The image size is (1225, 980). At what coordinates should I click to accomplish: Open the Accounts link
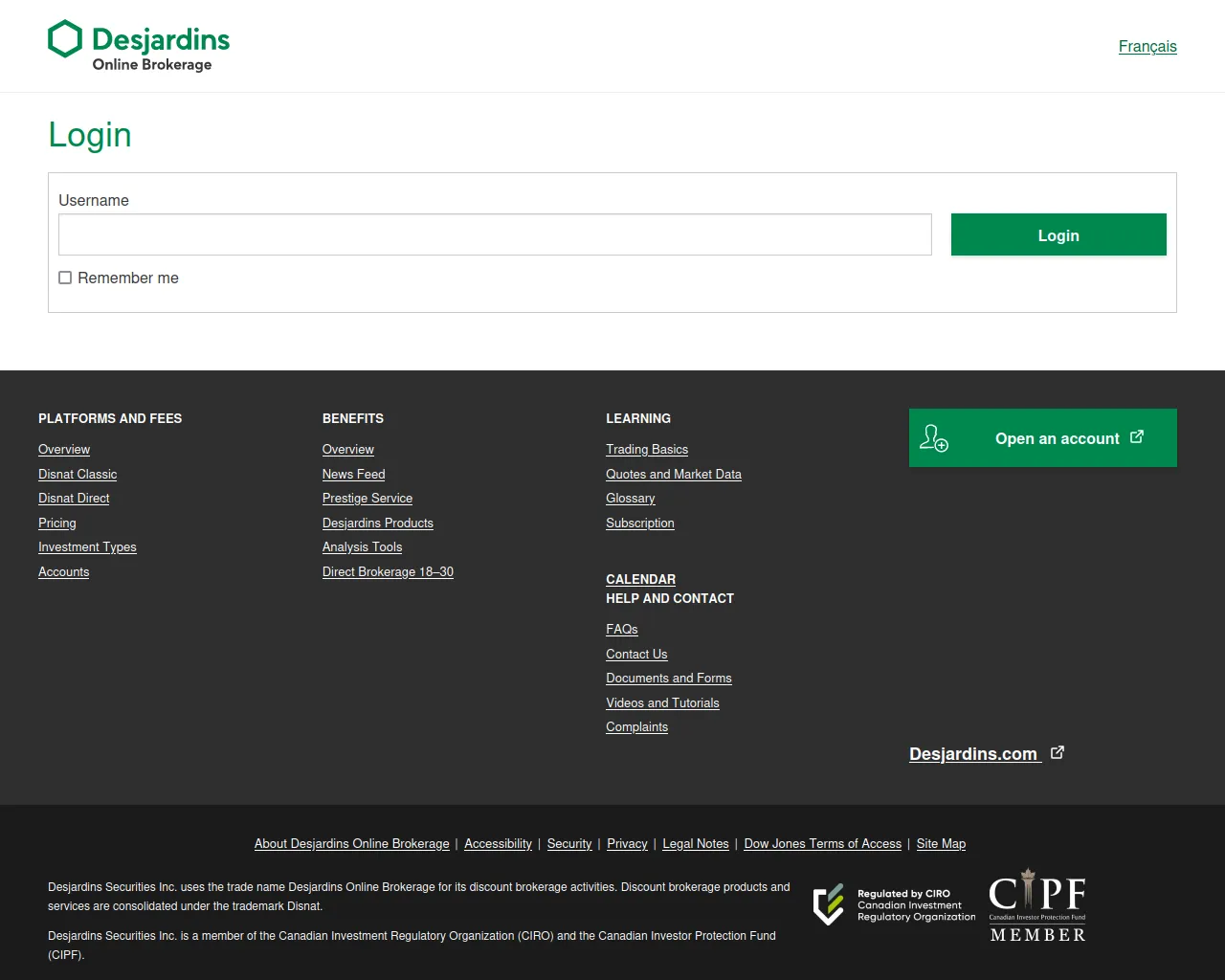click(63, 571)
